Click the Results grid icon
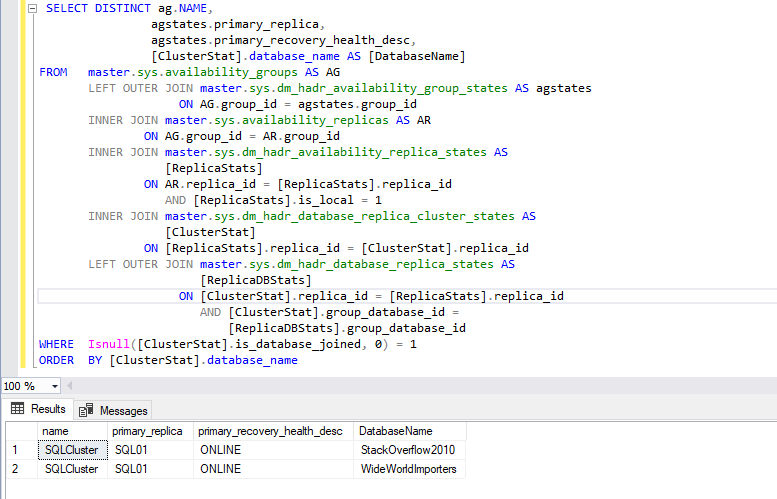The height and width of the screenshot is (499, 777). [x=17, y=408]
